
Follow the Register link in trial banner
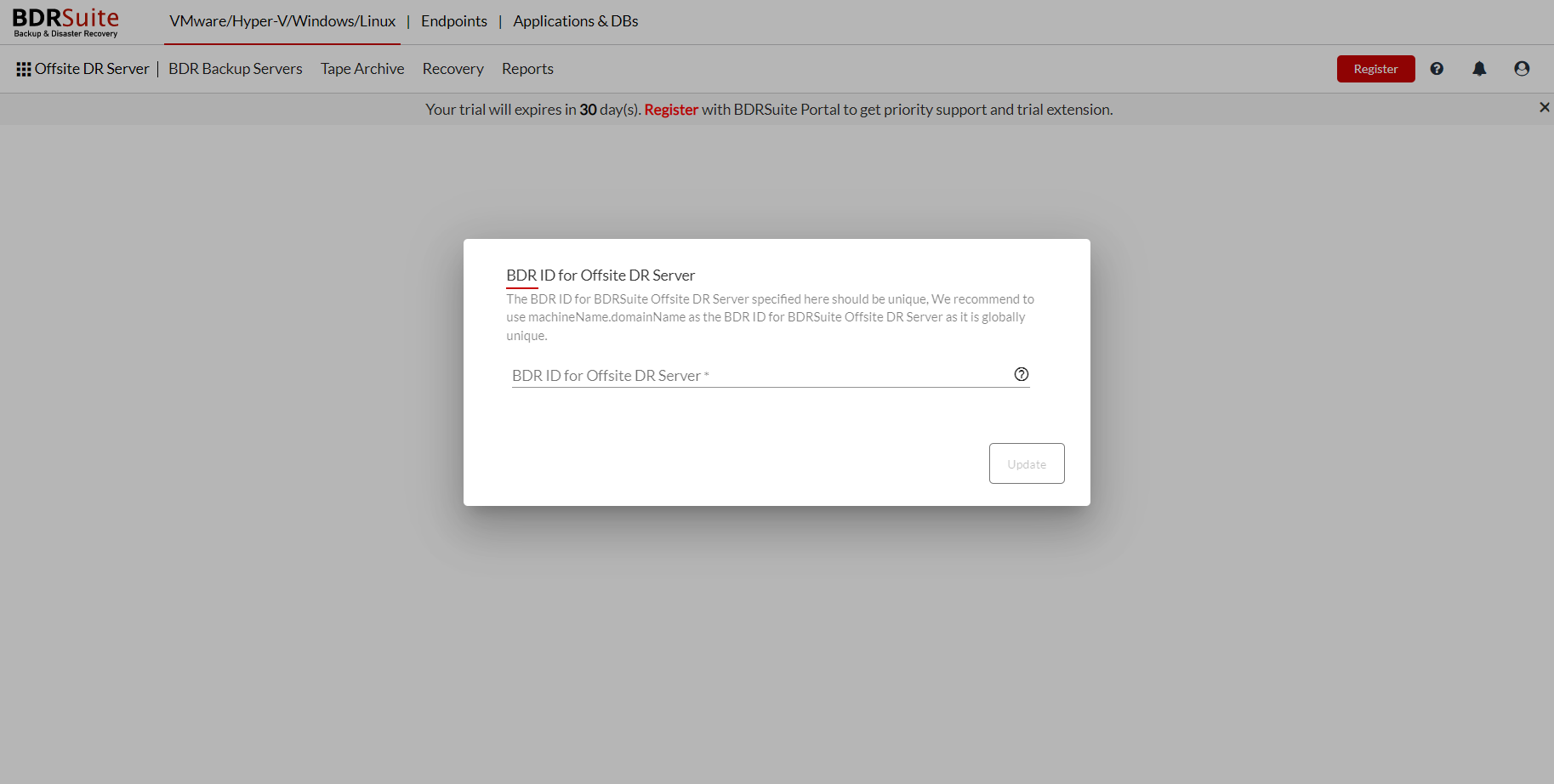pyautogui.click(x=671, y=110)
